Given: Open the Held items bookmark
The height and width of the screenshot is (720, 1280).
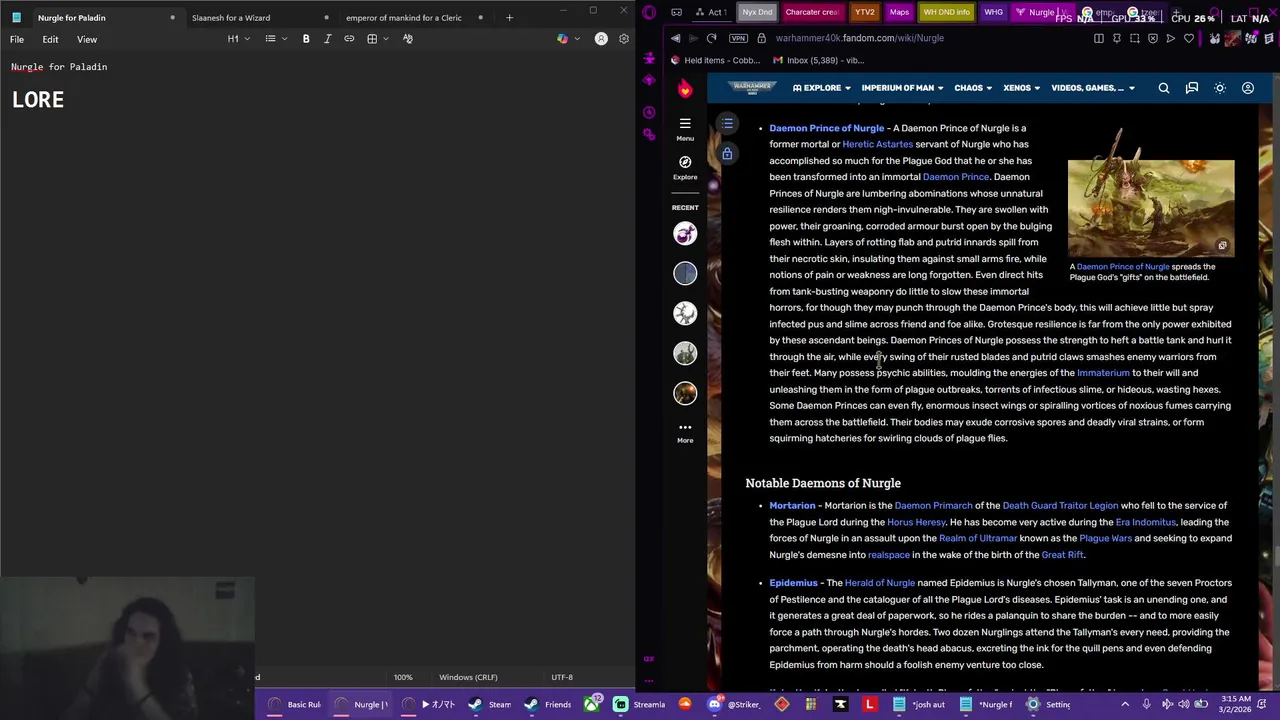Looking at the screenshot, I should (715, 60).
